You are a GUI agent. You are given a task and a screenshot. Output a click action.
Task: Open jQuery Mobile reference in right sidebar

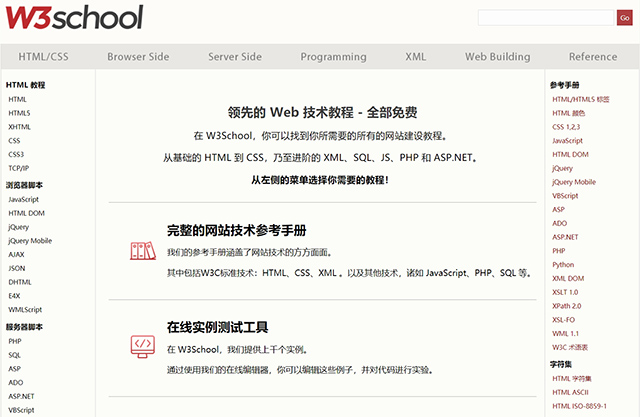[574, 182]
